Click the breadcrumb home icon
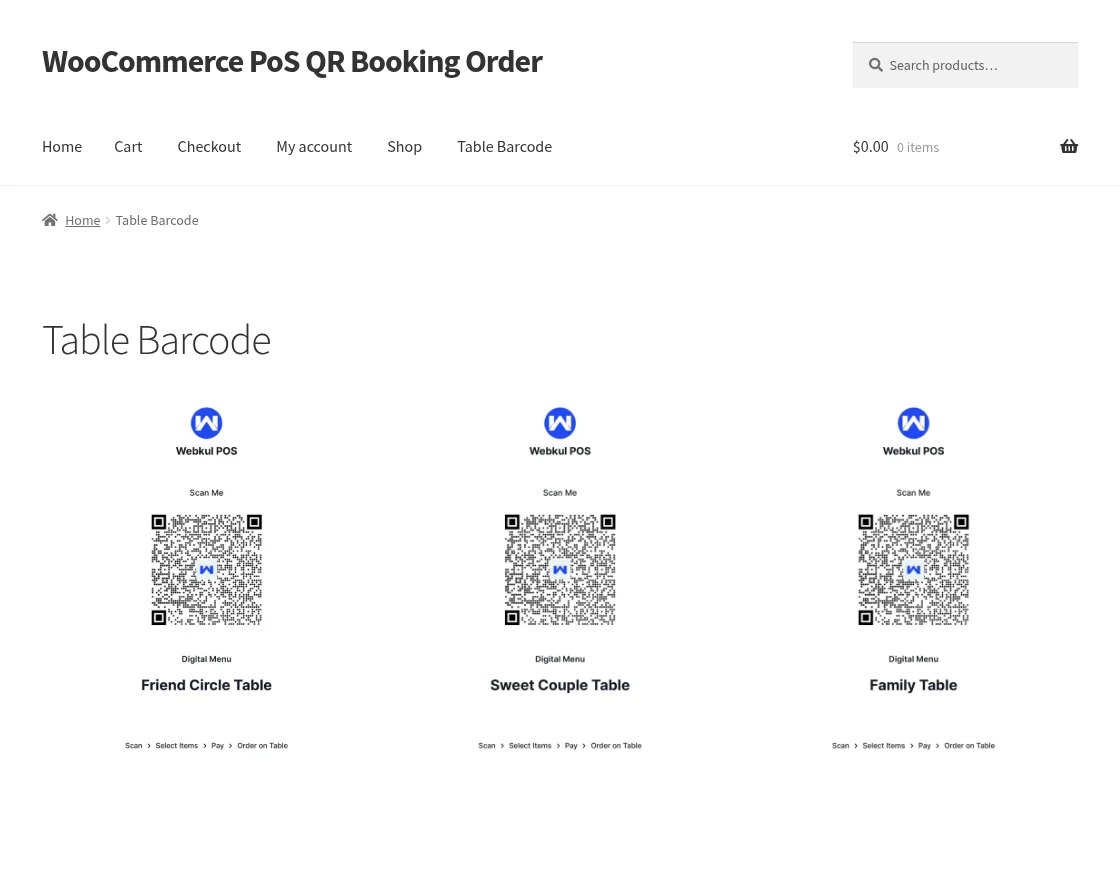The image size is (1120, 880). [x=50, y=219]
